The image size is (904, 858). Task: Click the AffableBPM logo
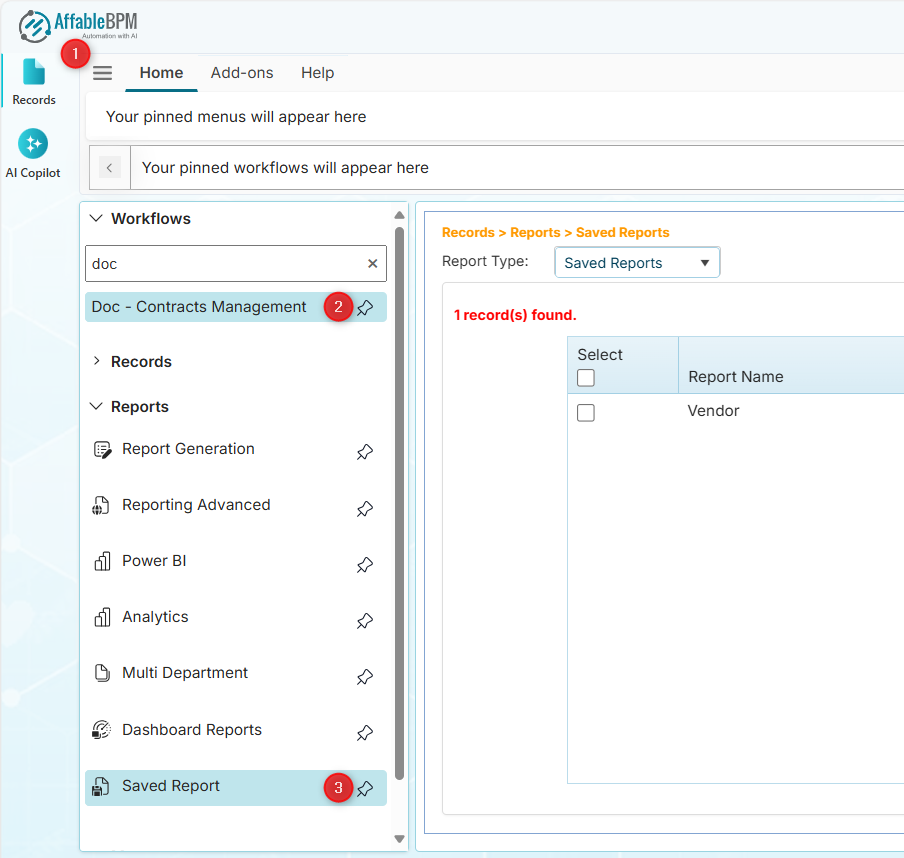75,22
